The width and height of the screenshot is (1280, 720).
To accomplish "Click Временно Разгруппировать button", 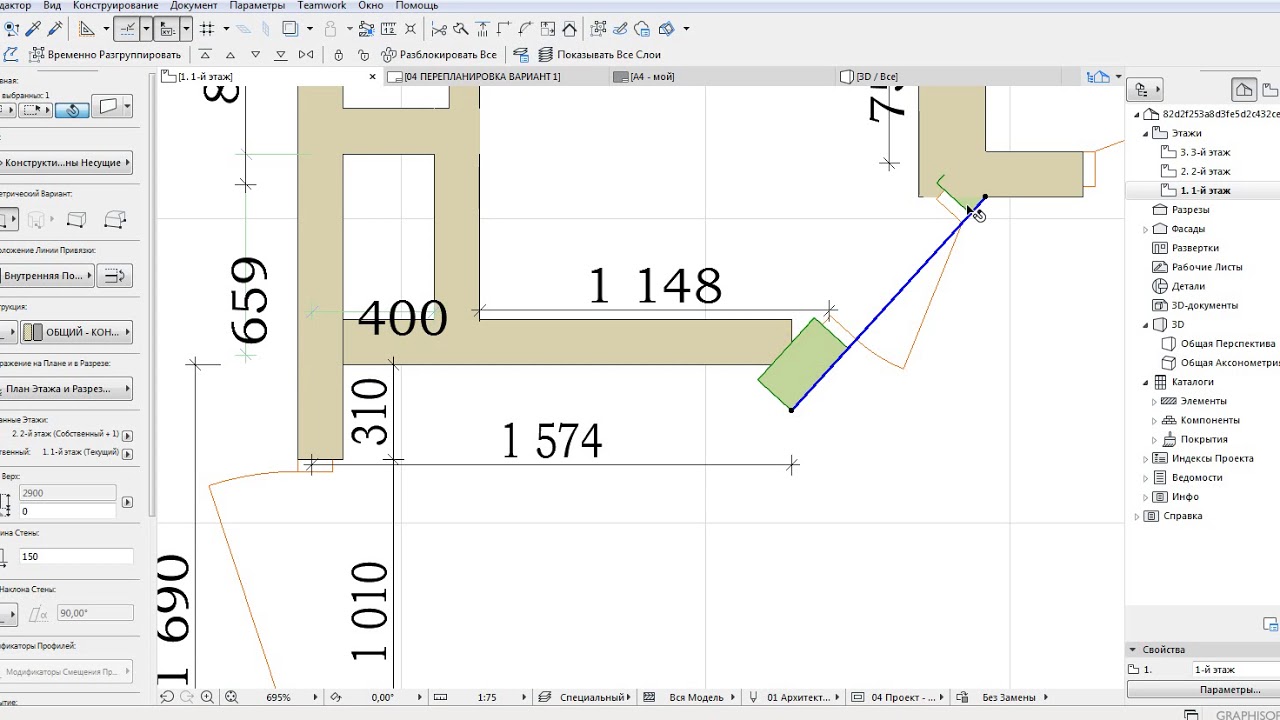I will pyautogui.click(x=105, y=55).
